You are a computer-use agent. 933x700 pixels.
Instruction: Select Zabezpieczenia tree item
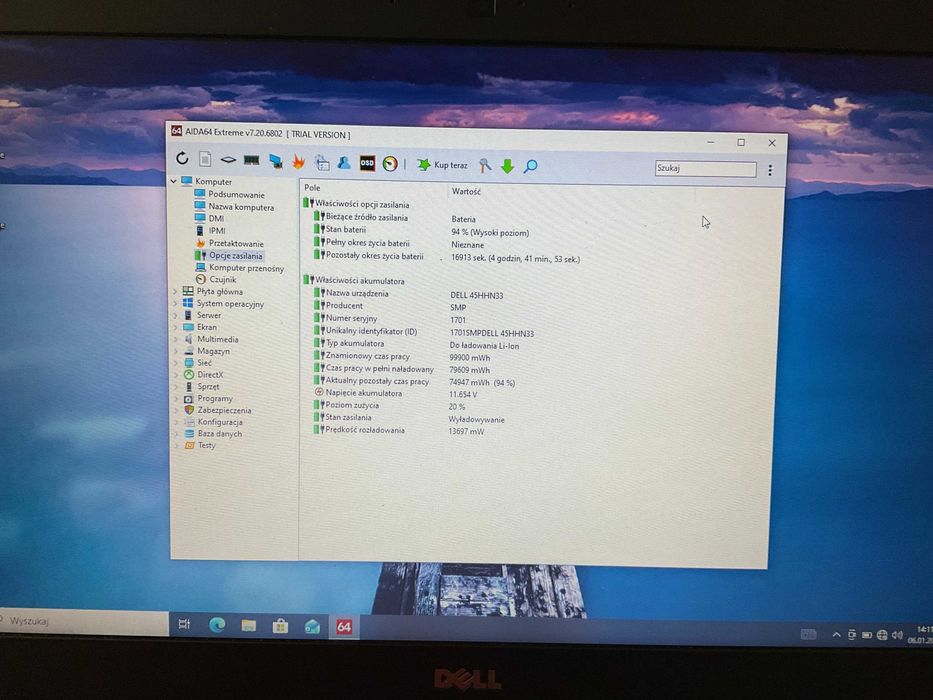point(224,411)
